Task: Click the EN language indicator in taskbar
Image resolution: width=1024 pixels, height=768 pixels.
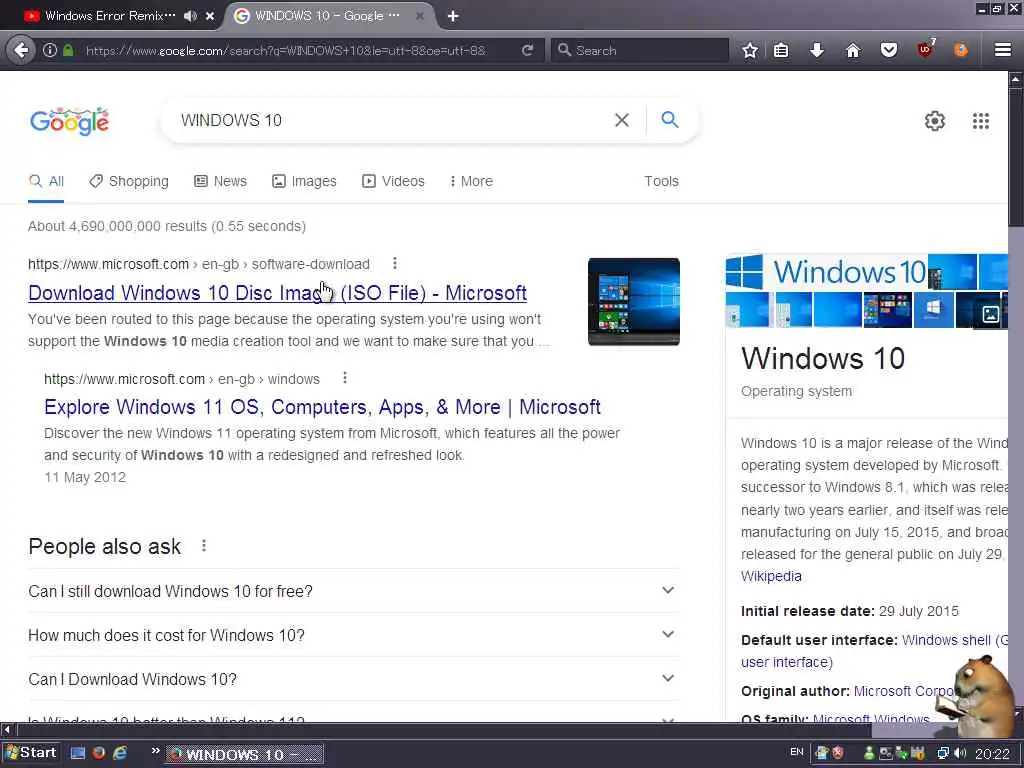Action: pyautogui.click(x=797, y=752)
